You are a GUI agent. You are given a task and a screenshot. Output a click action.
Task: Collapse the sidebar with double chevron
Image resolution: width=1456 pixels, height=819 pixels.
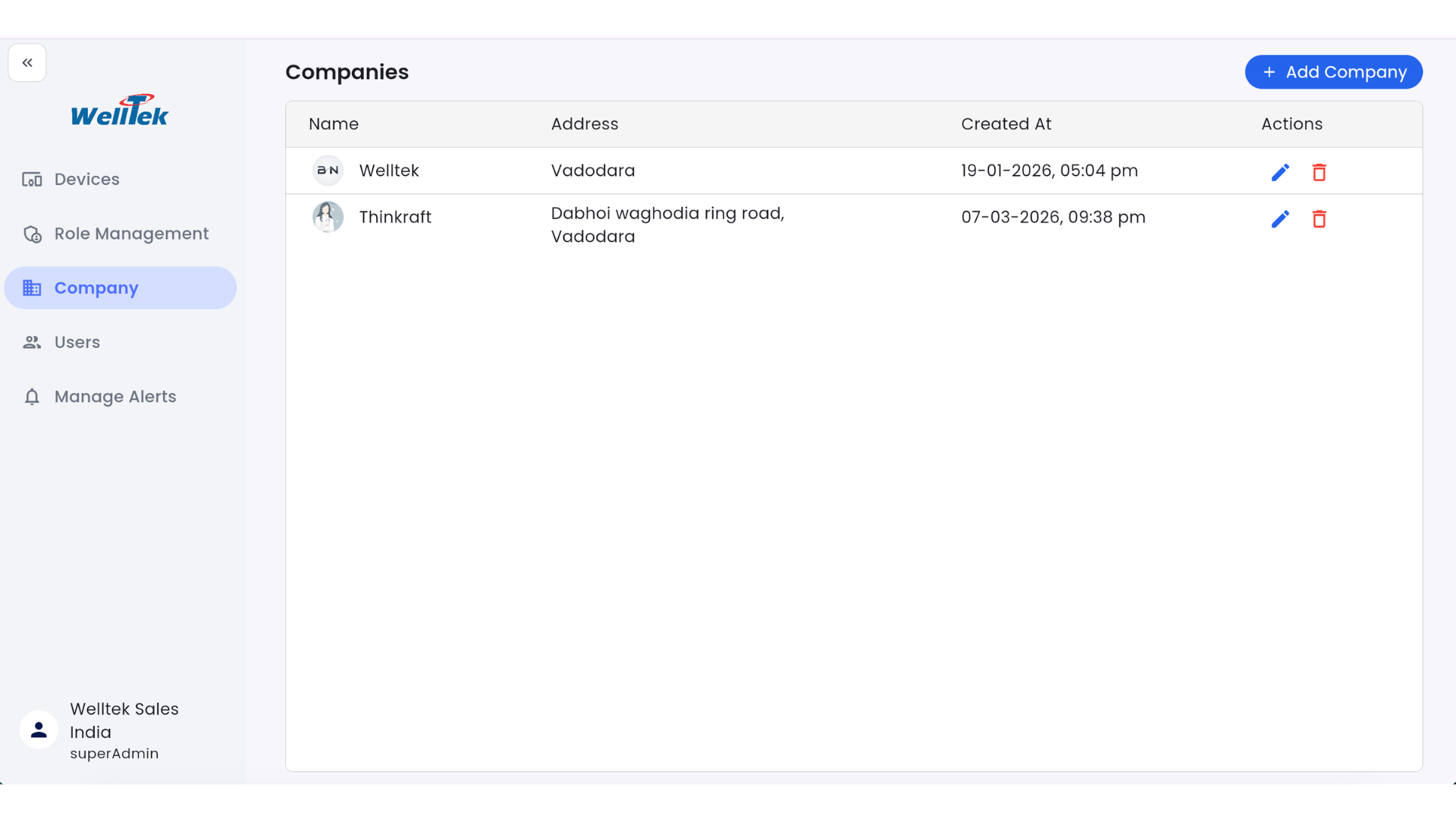coord(27,63)
